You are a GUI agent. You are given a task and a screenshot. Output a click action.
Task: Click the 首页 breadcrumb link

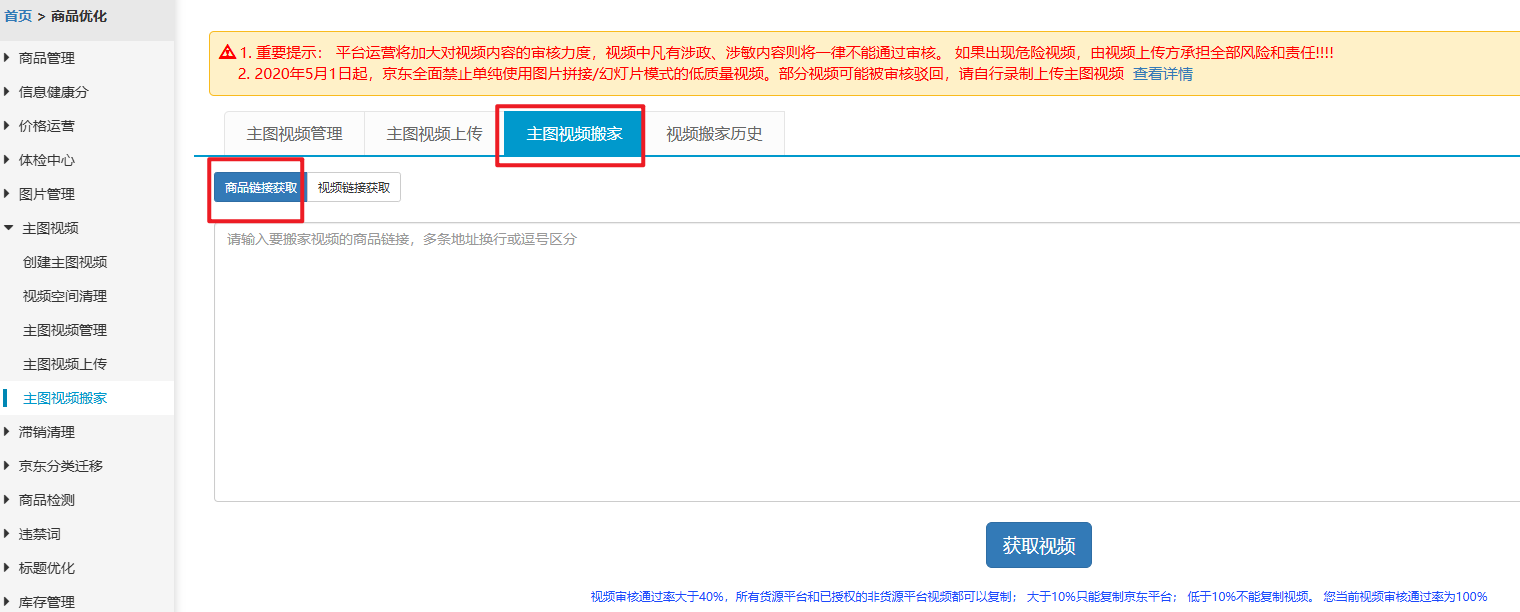(x=18, y=16)
